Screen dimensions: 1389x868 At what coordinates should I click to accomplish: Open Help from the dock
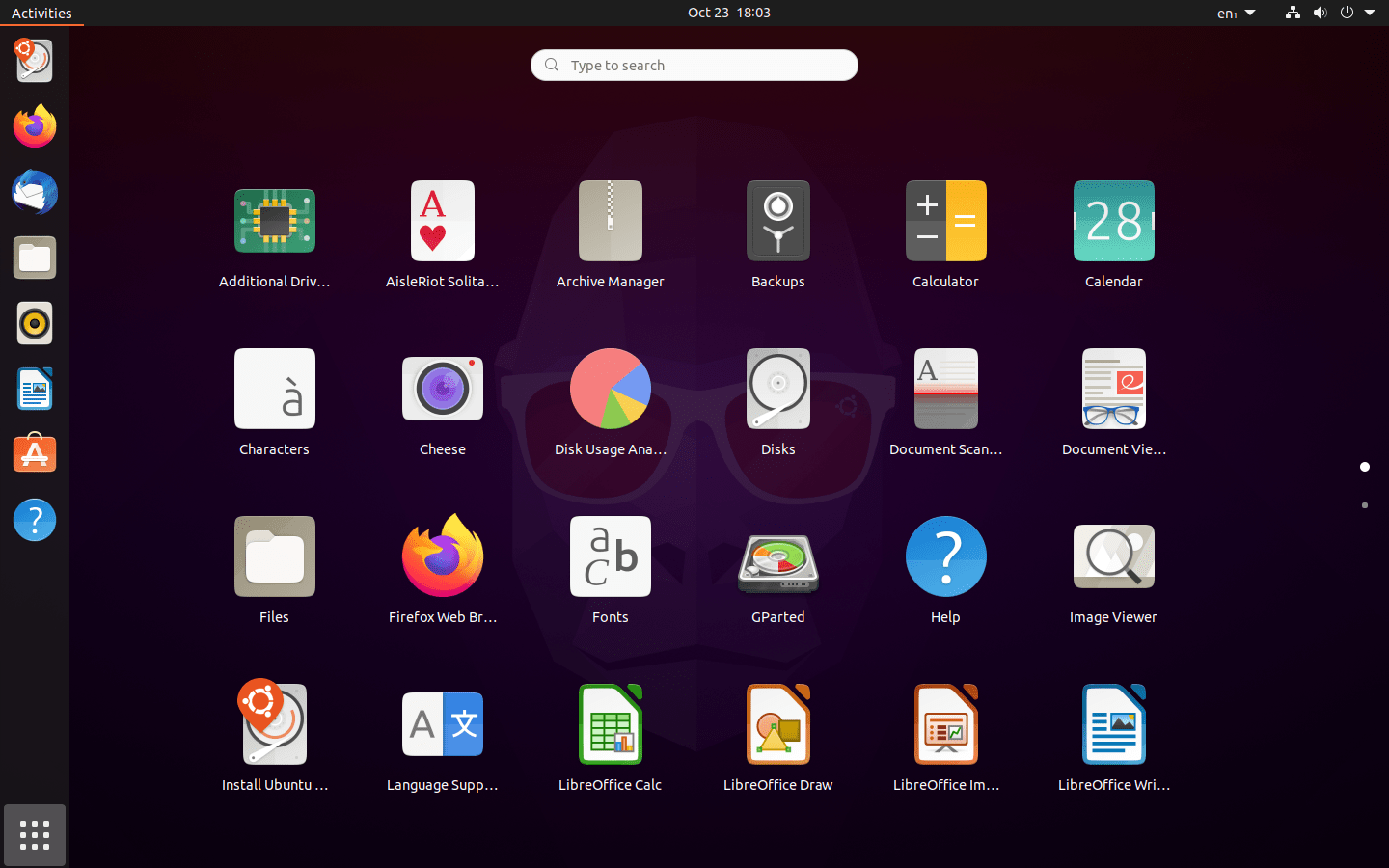point(35,520)
